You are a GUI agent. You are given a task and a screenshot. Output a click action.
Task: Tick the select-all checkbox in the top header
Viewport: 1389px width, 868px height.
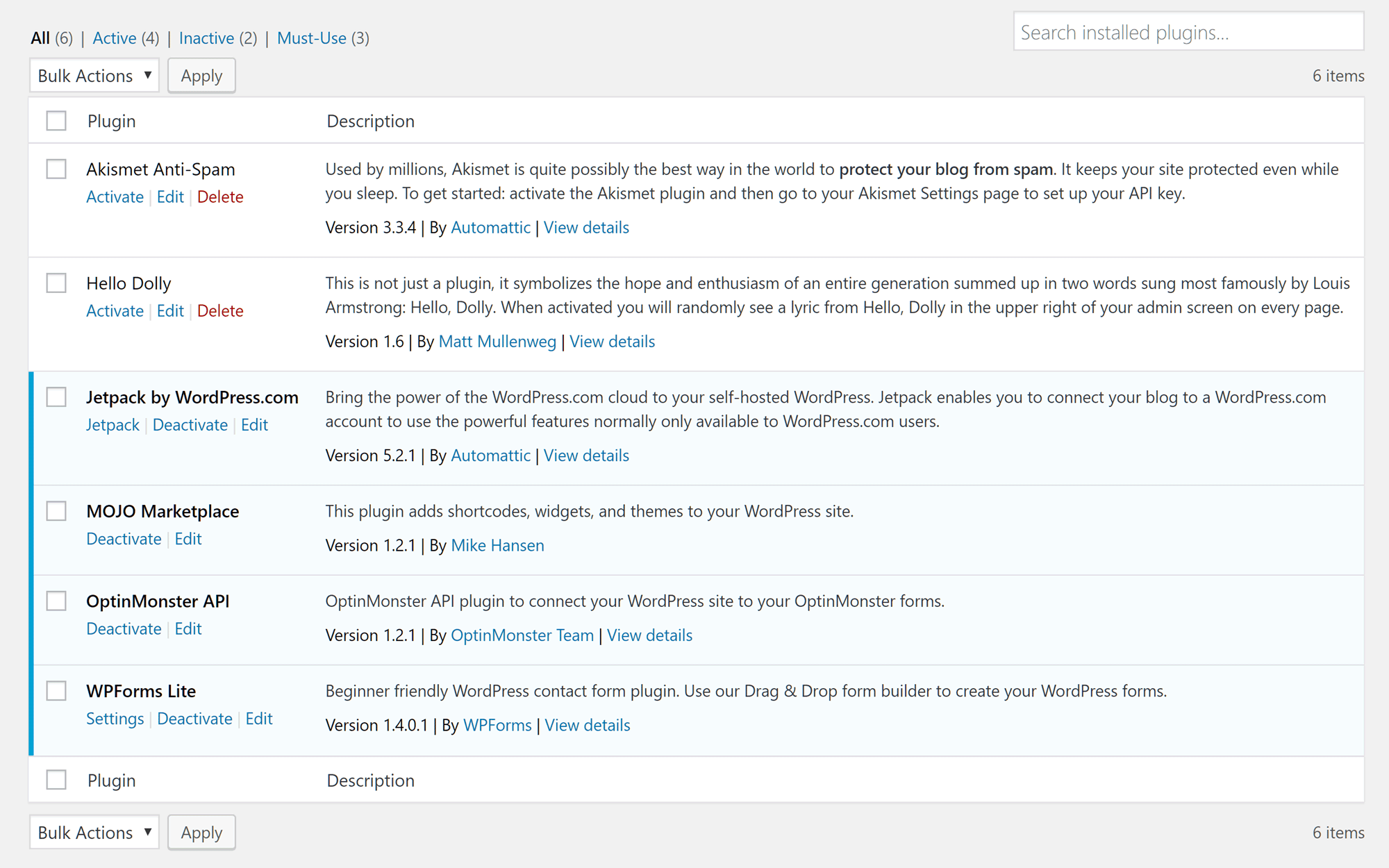[x=56, y=121]
